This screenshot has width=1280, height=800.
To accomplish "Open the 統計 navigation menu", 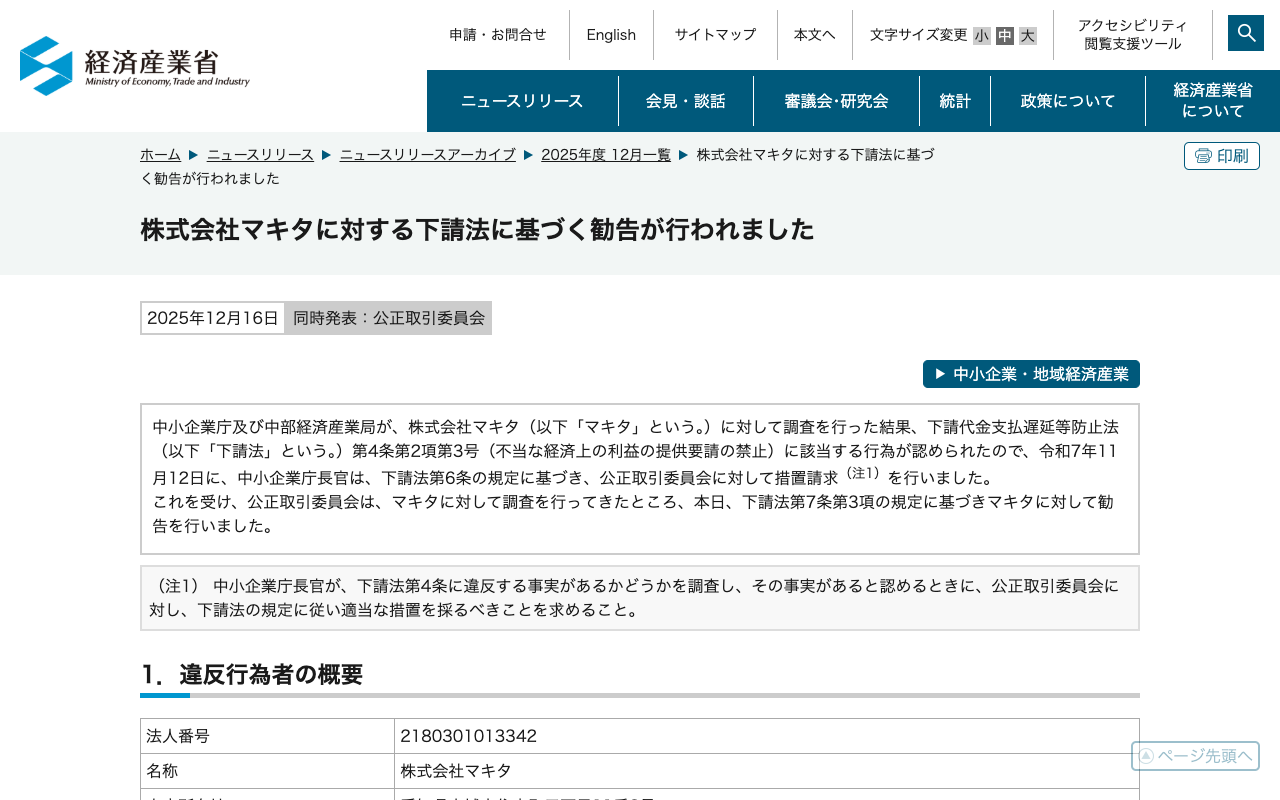I will (x=955, y=101).
